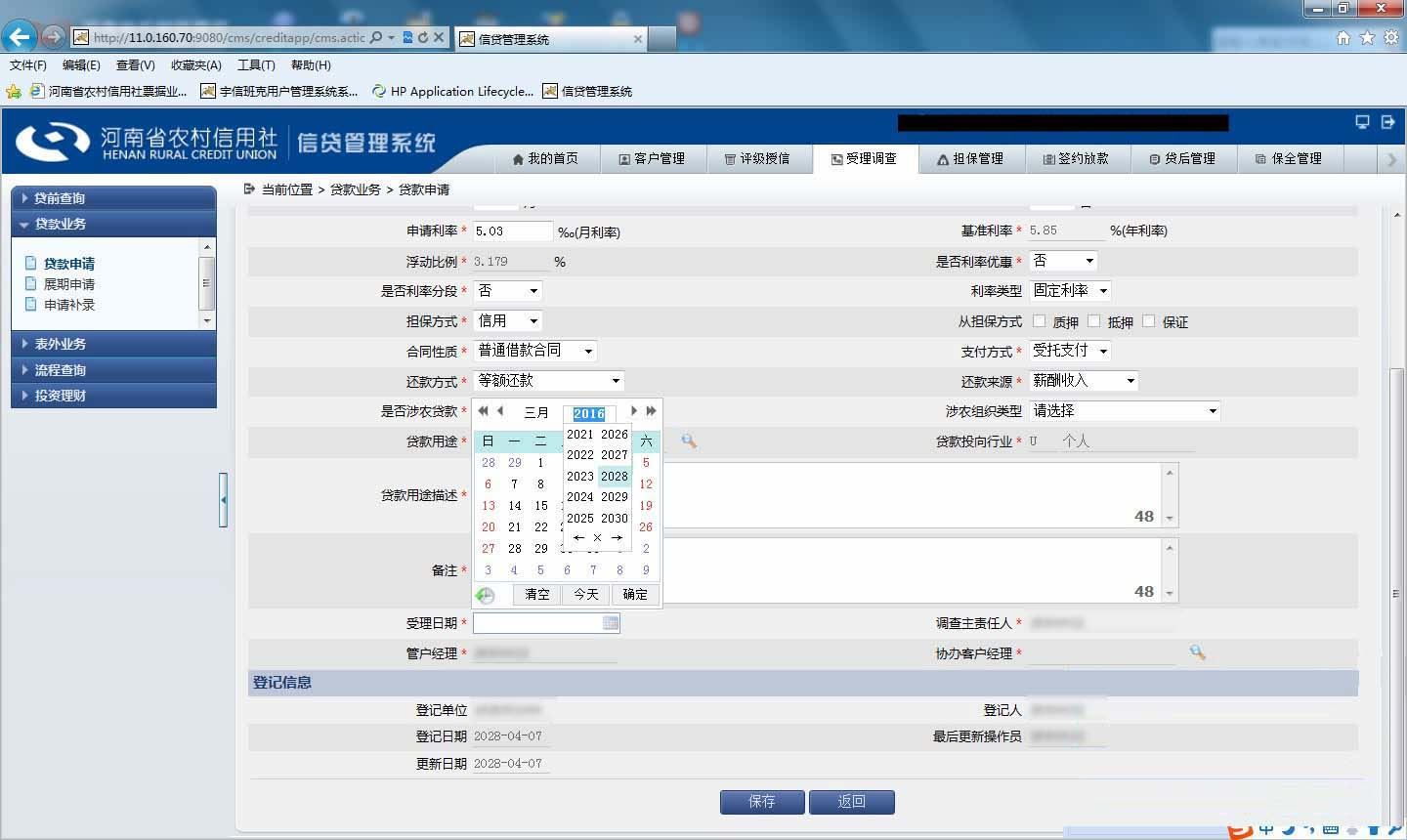Check the 质押 checkbox
Image resolution: width=1407 pixels, height=840 pixels.
[1039, 320]
